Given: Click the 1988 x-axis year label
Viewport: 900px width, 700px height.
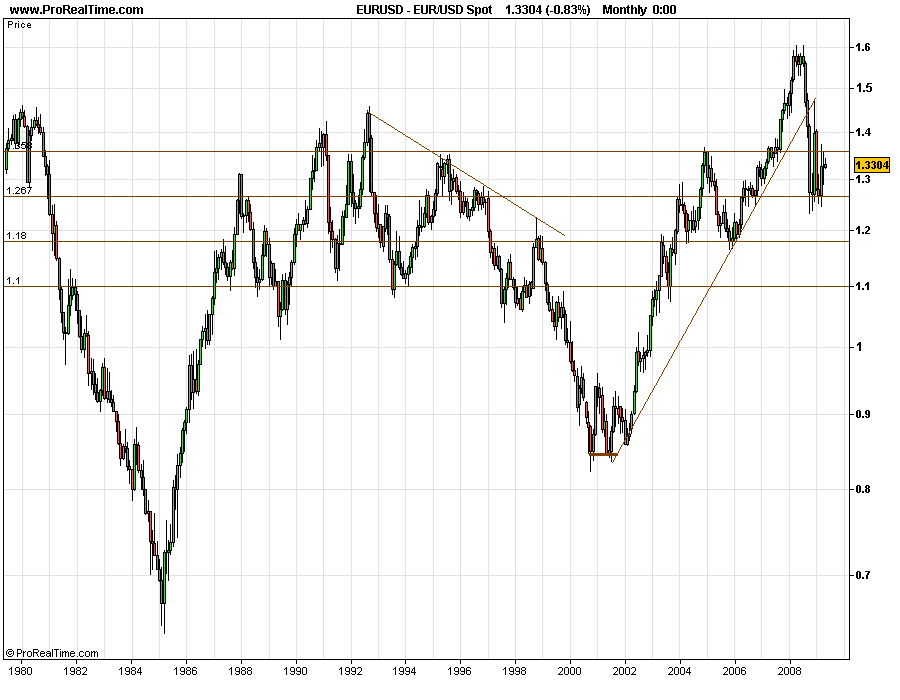Looking at the screenshot, I should [241, 671].
